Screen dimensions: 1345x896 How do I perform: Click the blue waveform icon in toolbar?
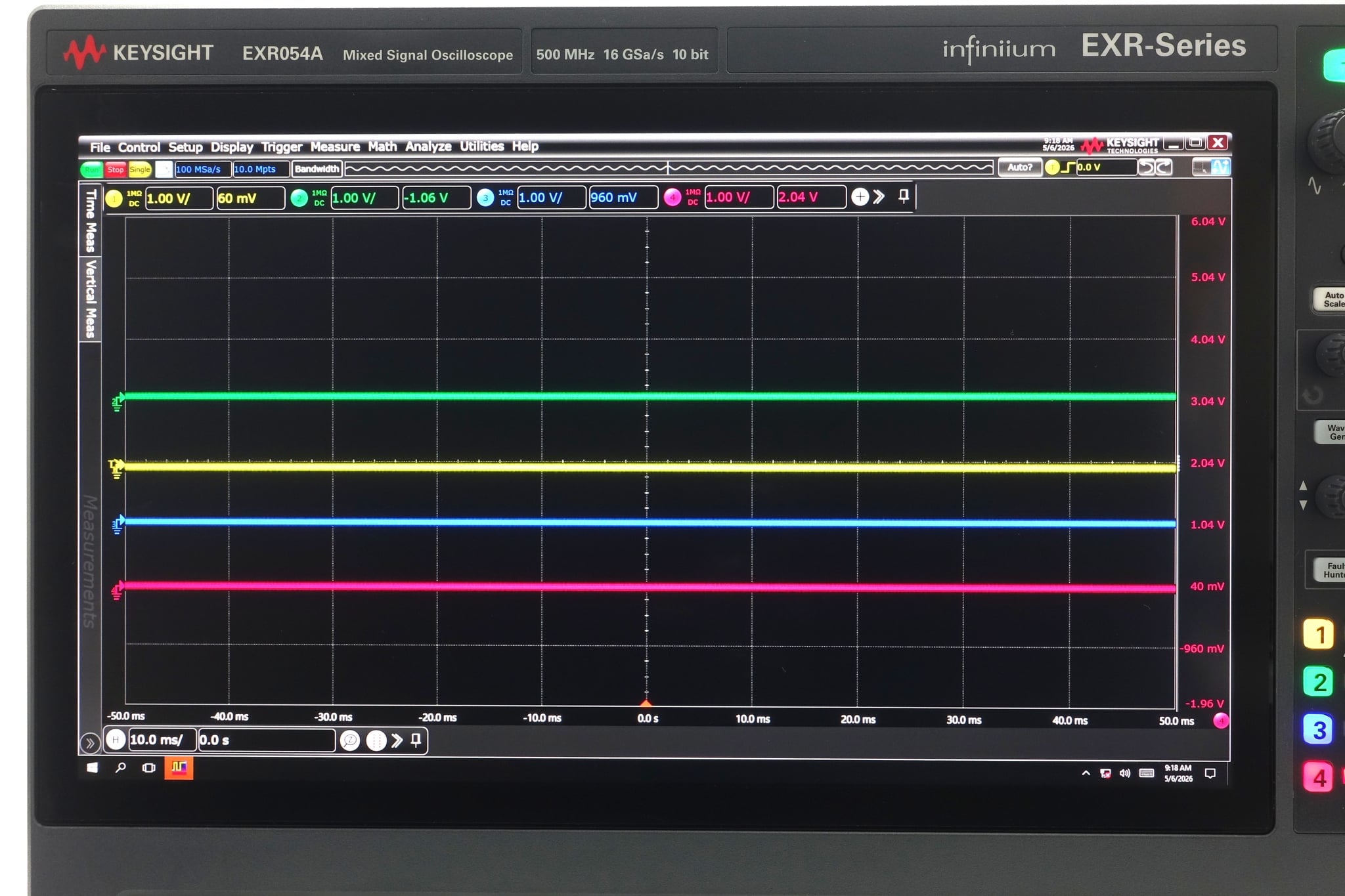pos(1220,167)
